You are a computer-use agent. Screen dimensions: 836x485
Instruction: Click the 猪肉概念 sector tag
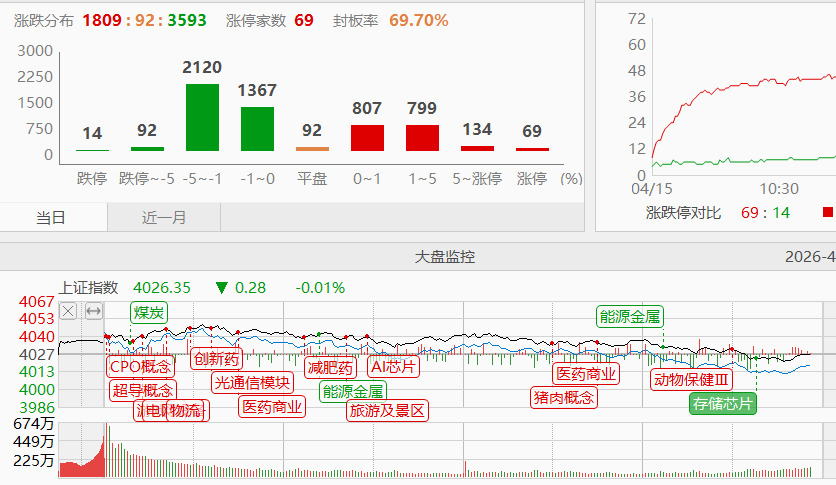[x=563, y=397]
